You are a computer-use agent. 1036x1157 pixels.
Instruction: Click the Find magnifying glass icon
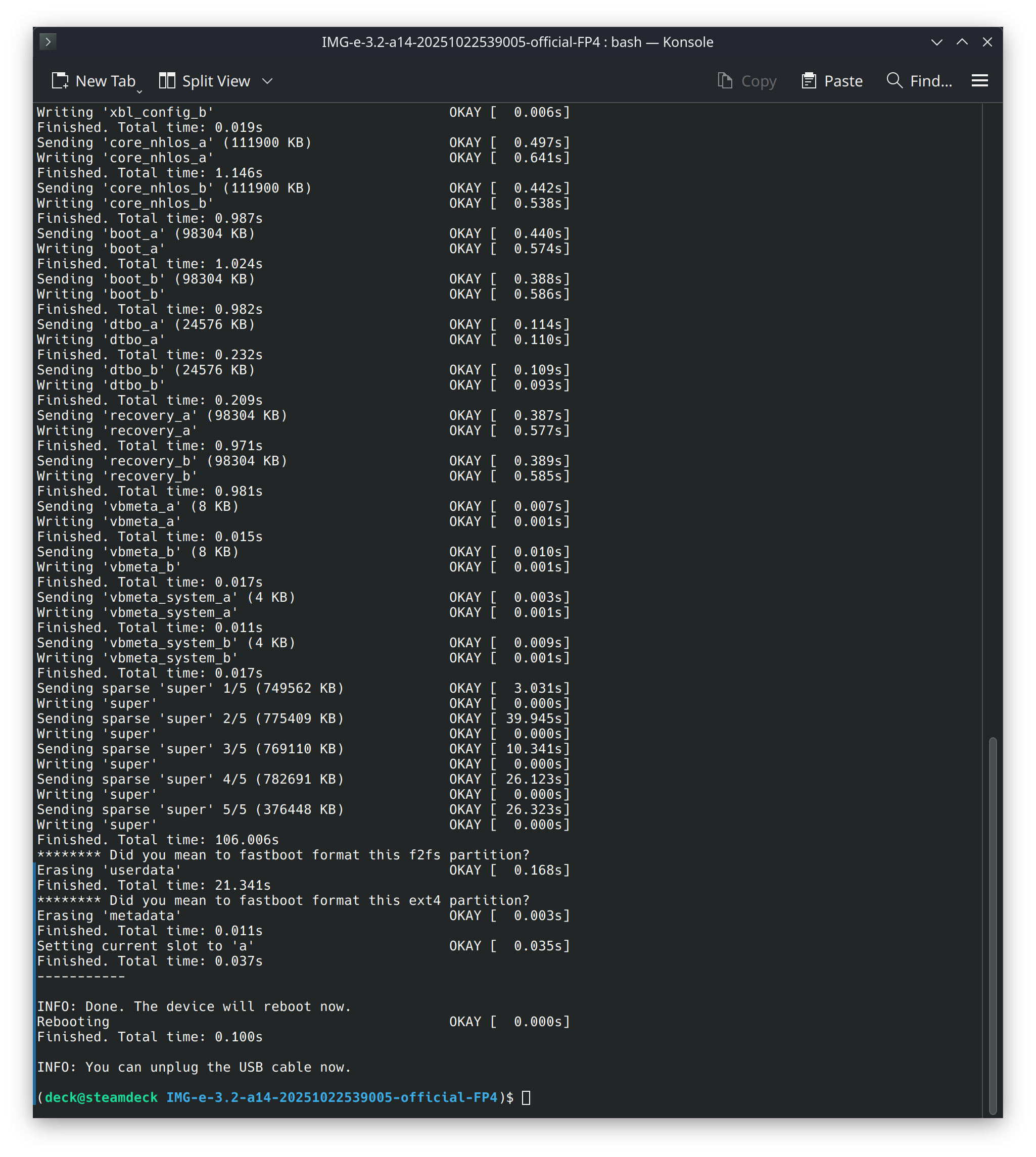pyautogui.click(x=894, y=81)
